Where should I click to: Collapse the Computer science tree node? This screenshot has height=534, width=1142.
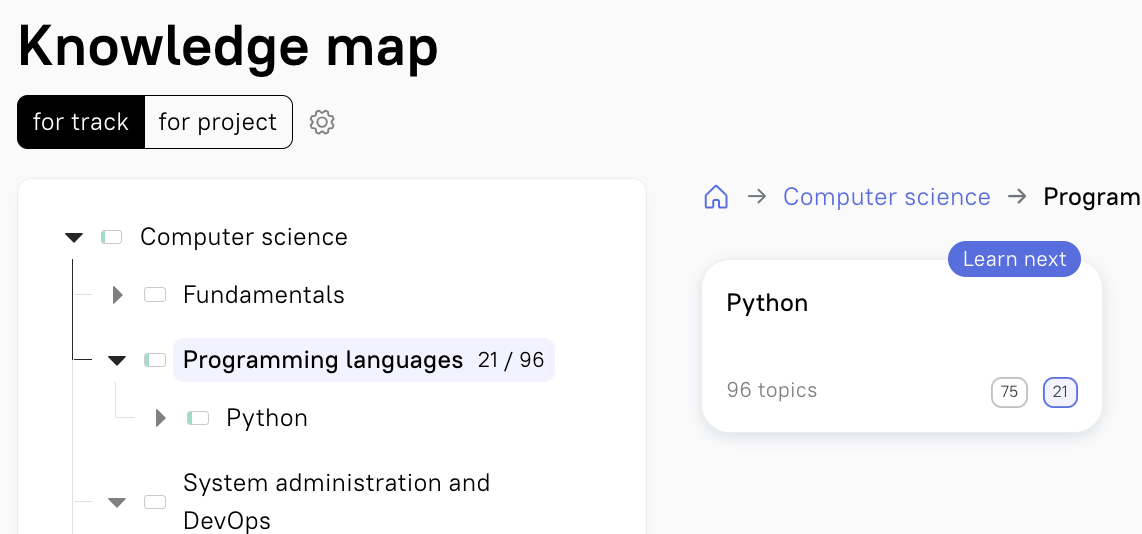pyautogui.click(x=74, y=237)
